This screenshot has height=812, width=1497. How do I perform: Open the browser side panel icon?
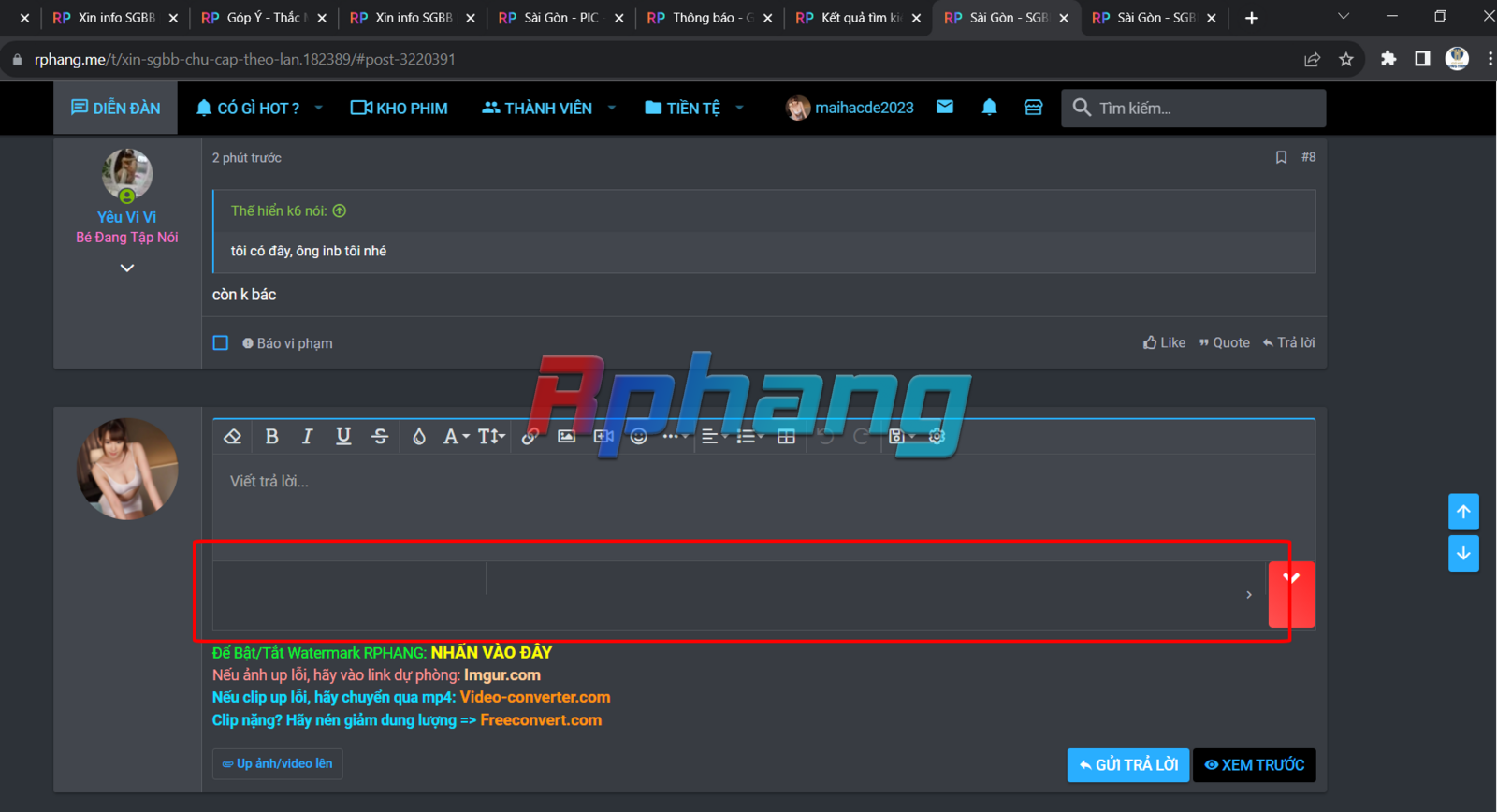click(x=1422, y=59)
